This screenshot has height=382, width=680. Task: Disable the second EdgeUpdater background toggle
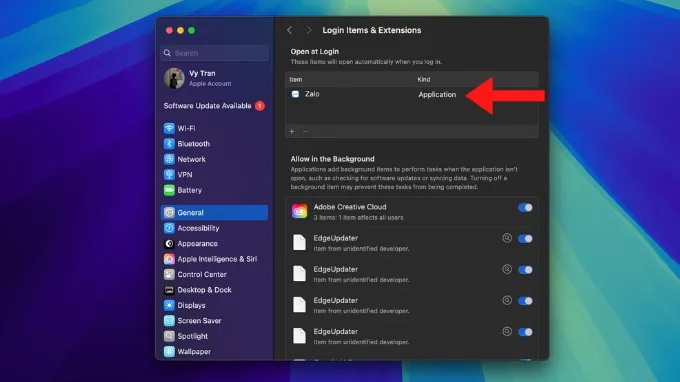click(525, 270)
